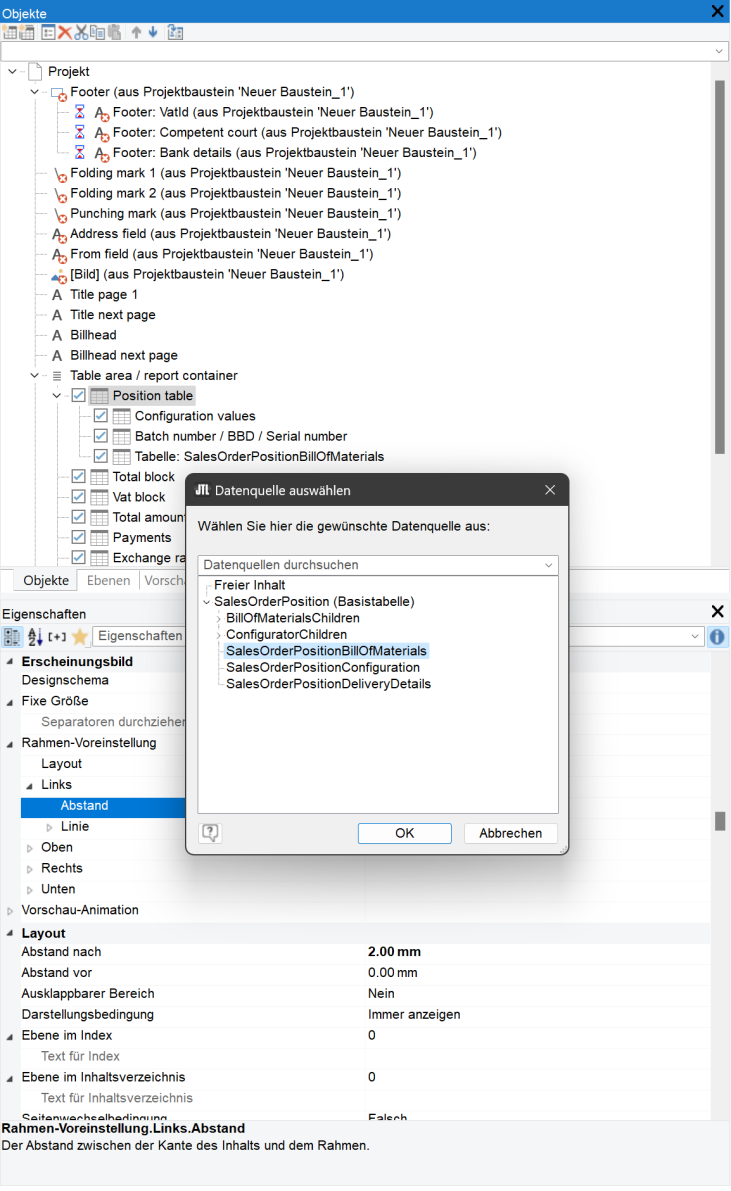Click hourglass icon of Footer: Competent court
This screenshot has height=1191, width=731.
tap(80, 133)
